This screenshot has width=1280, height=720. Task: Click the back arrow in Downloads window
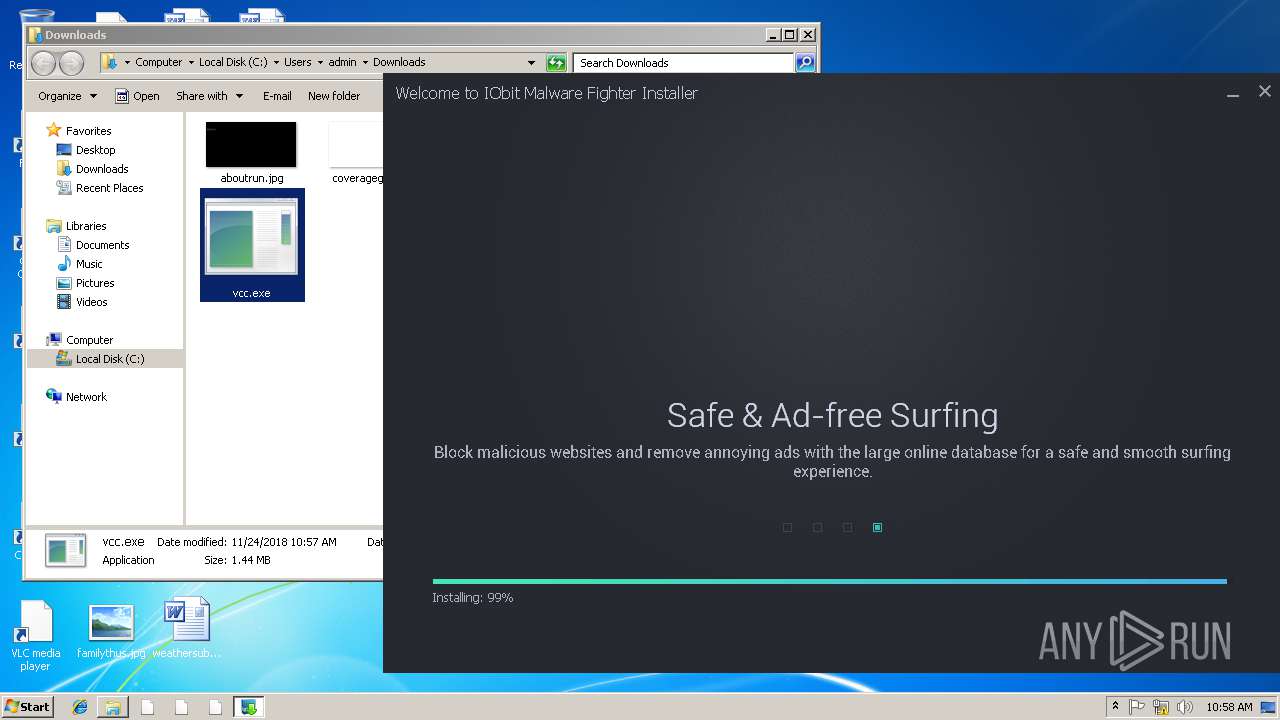click(44, 63)
